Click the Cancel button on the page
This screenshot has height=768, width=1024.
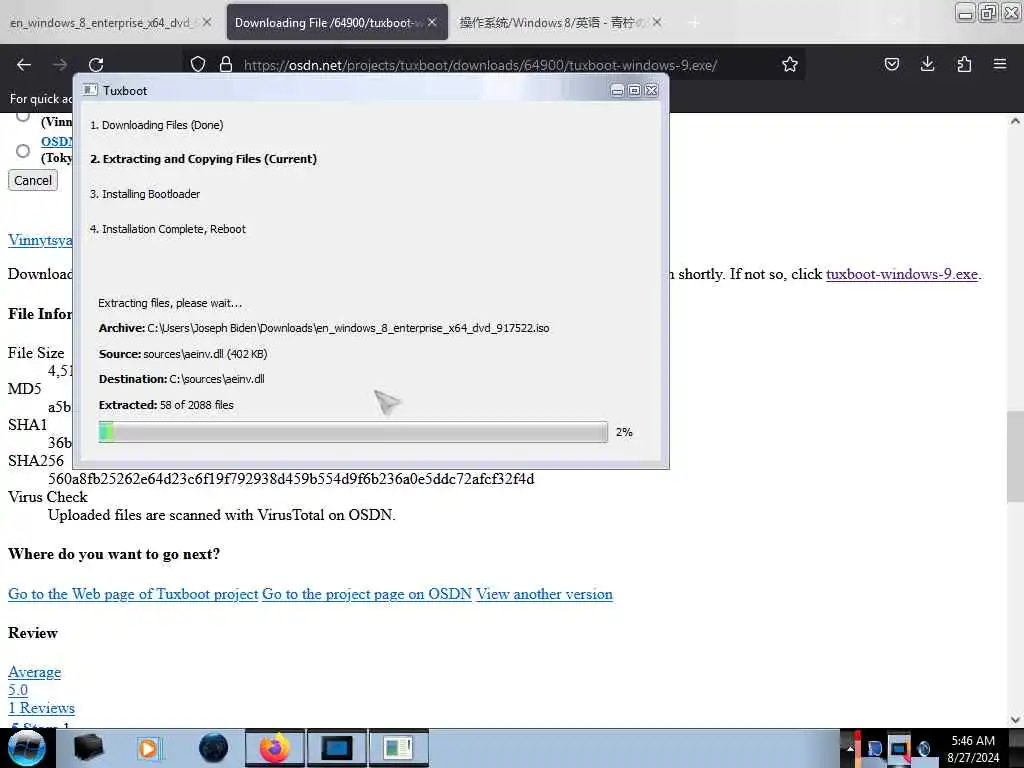click(x=33, y=180)
